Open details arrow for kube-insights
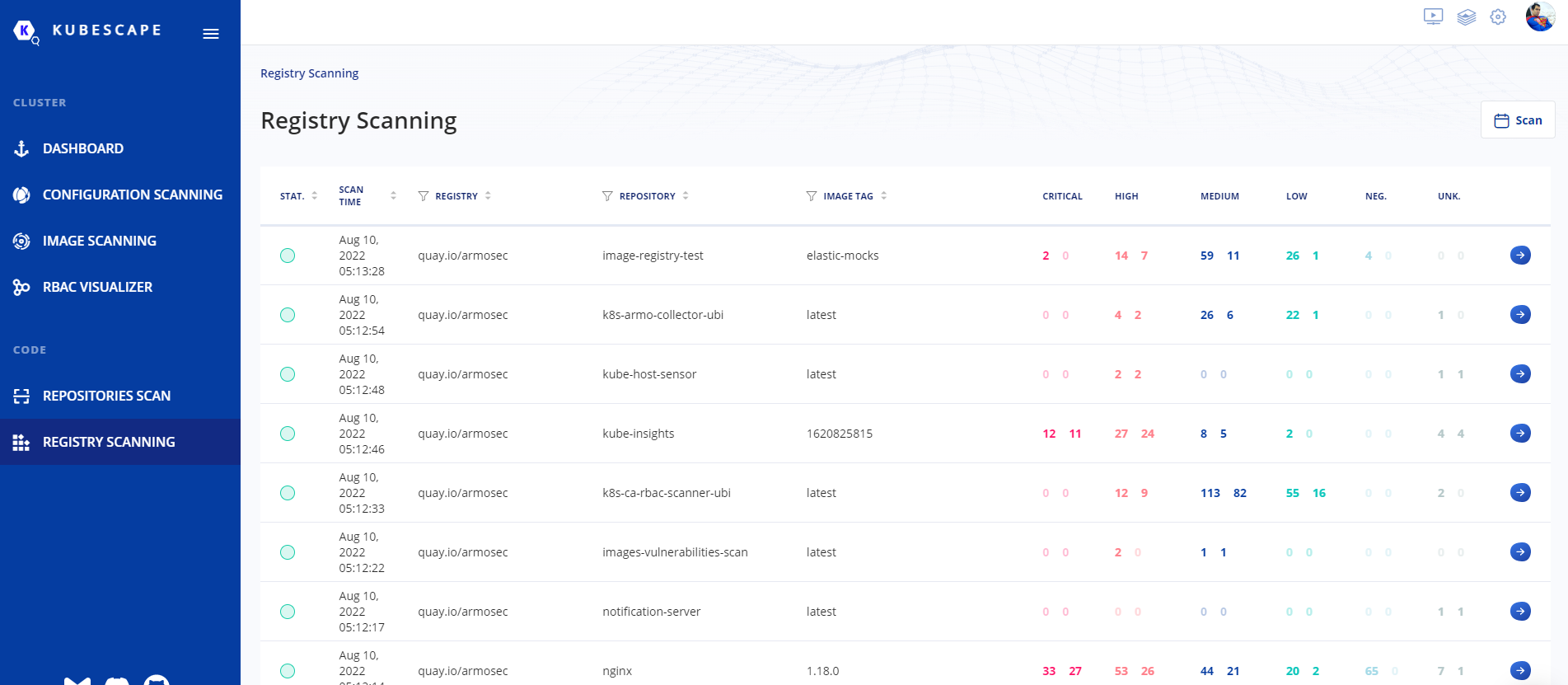Image resolution: width=1568 pixels, height=685 pixels. tap(1520, 434)
